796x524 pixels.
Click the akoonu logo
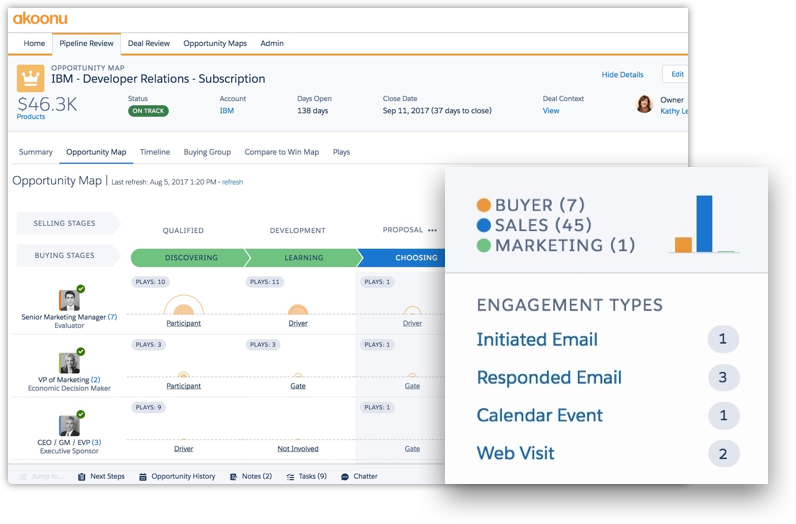click(40, 19)
